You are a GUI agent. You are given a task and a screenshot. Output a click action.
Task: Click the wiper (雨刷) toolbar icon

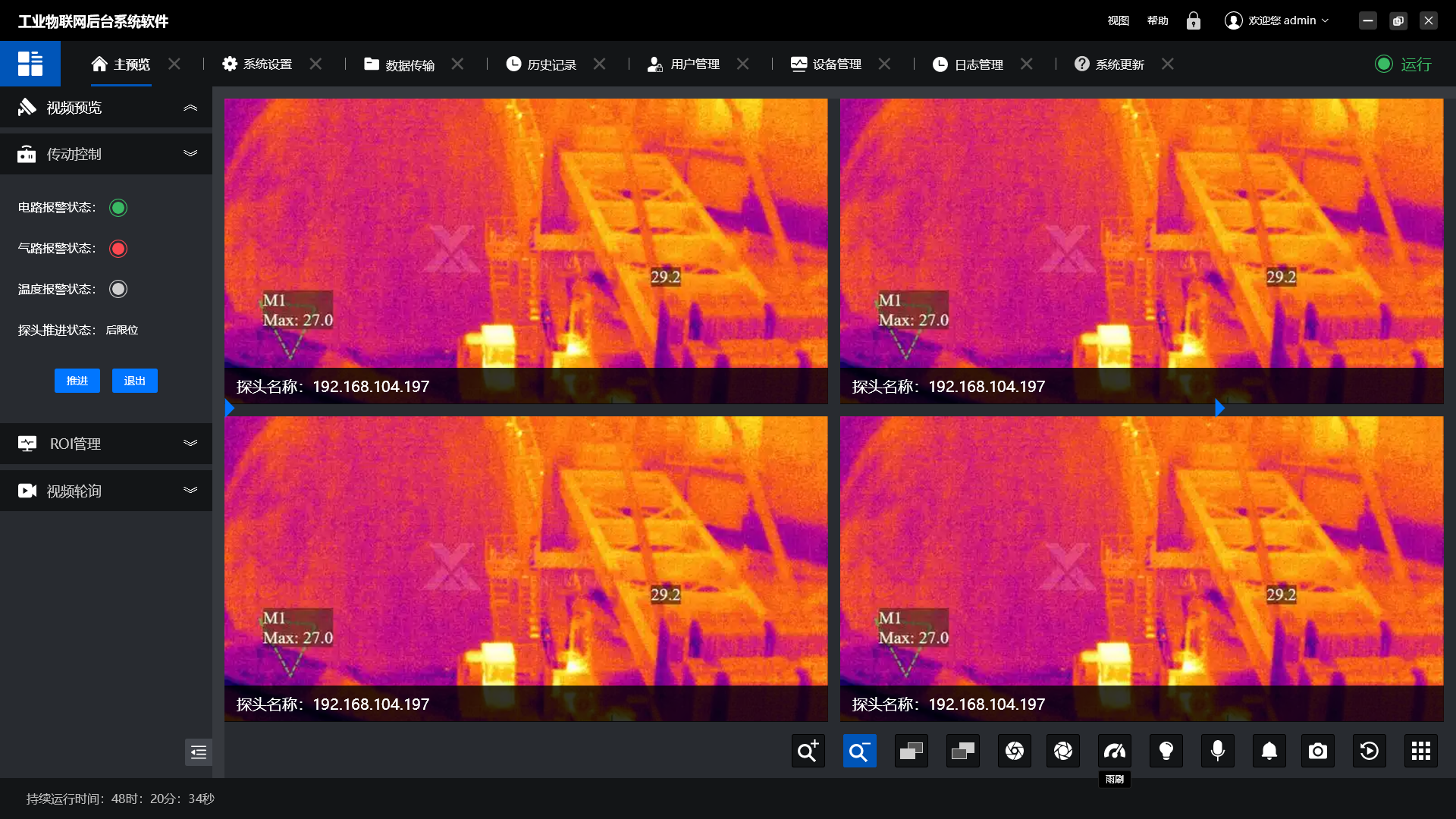pos(1114,751)
